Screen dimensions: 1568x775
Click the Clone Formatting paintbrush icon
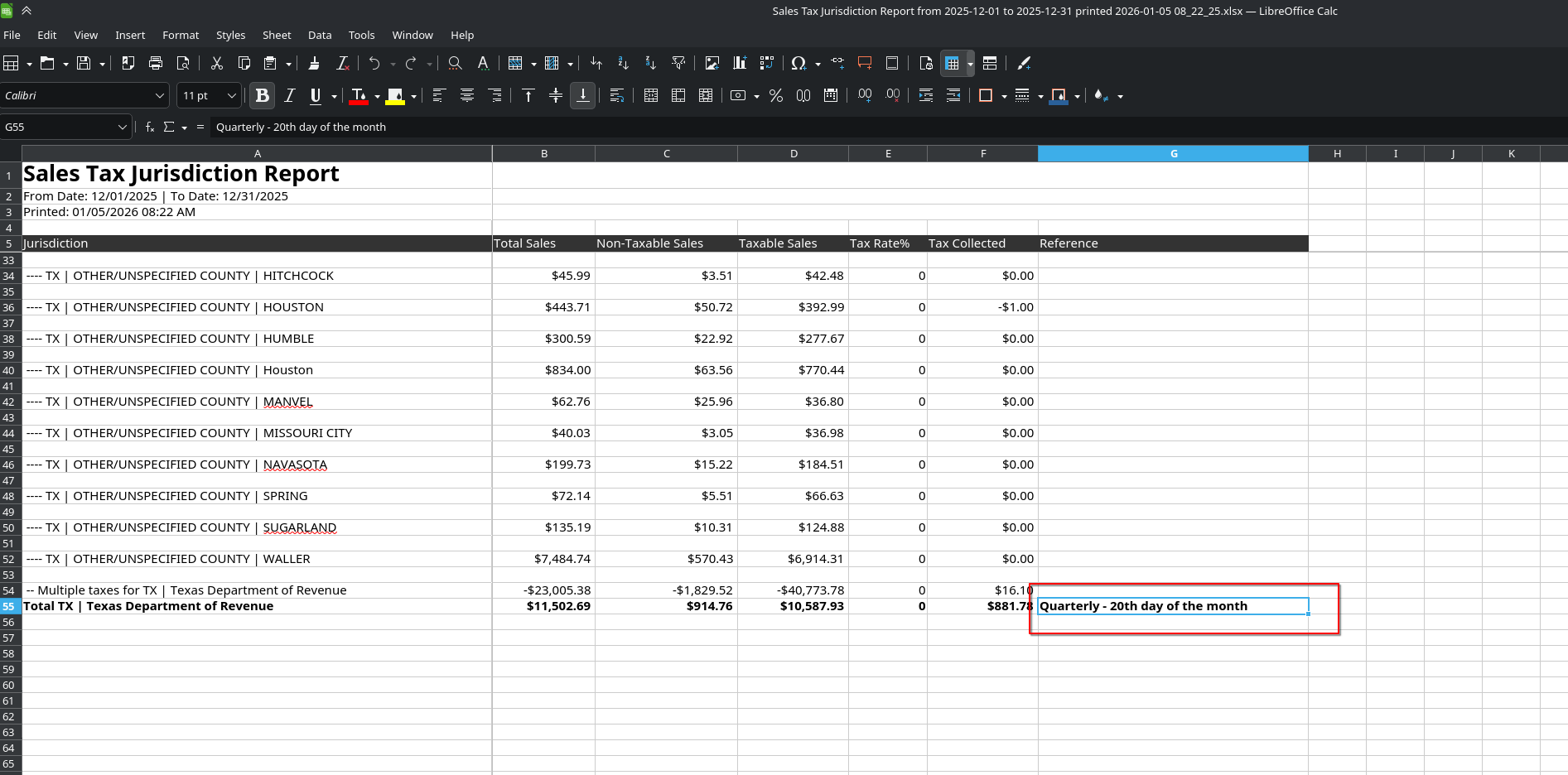coord(314,63)
